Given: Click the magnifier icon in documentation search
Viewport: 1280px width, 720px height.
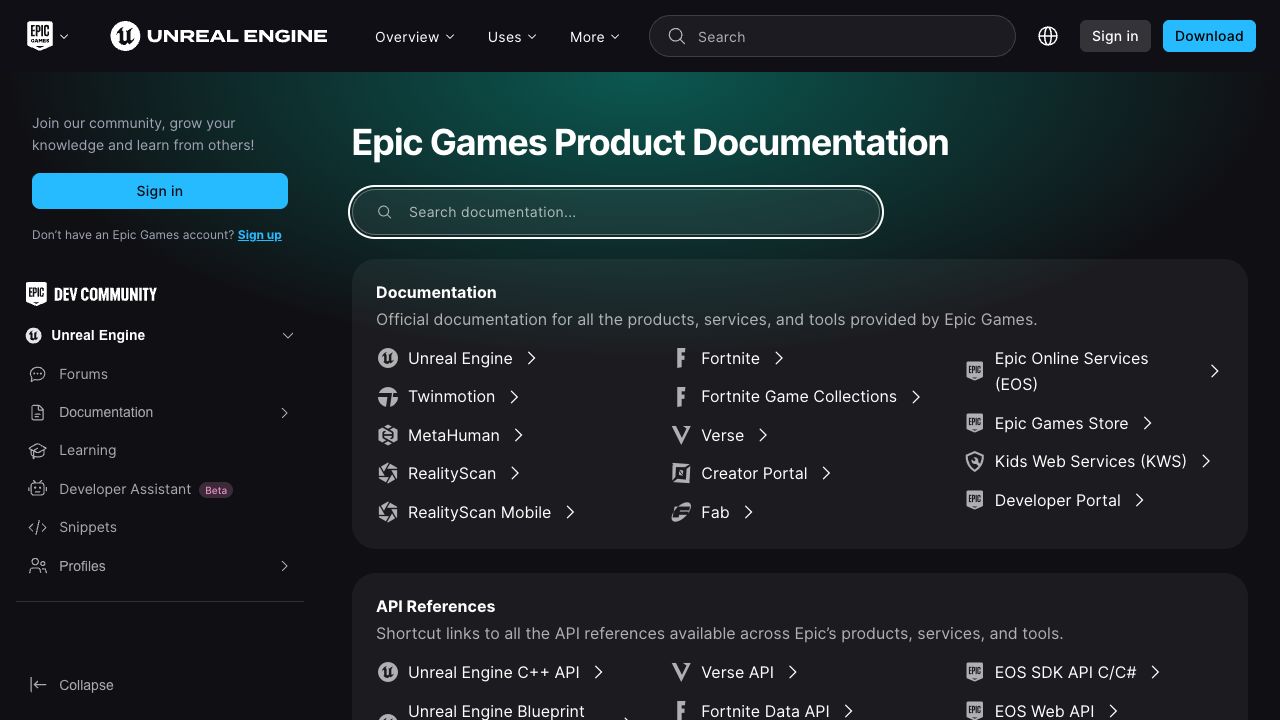Looking at the screenshot, I should (385, 212).
